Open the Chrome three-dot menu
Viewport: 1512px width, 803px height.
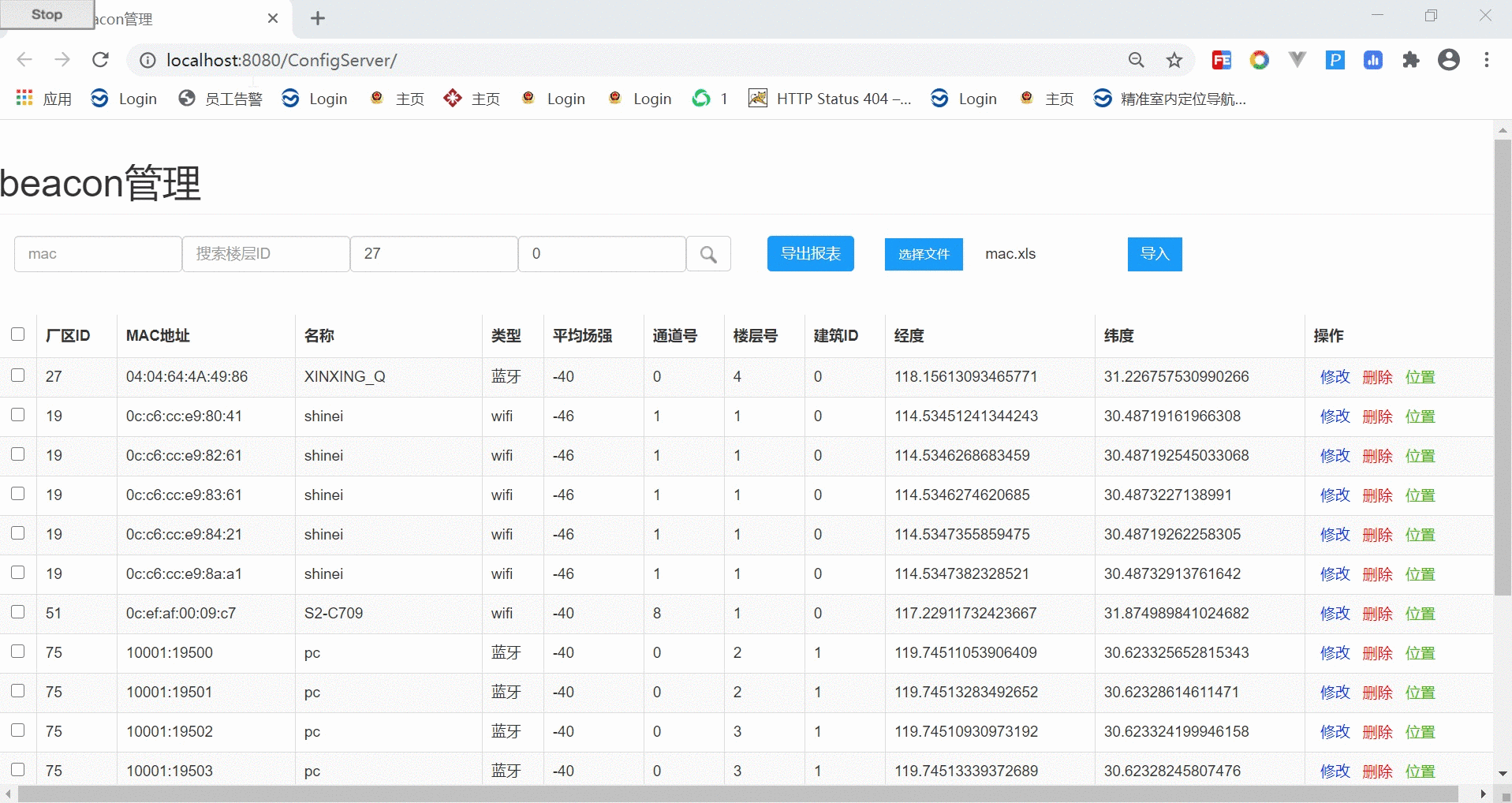pos(1487,60)
